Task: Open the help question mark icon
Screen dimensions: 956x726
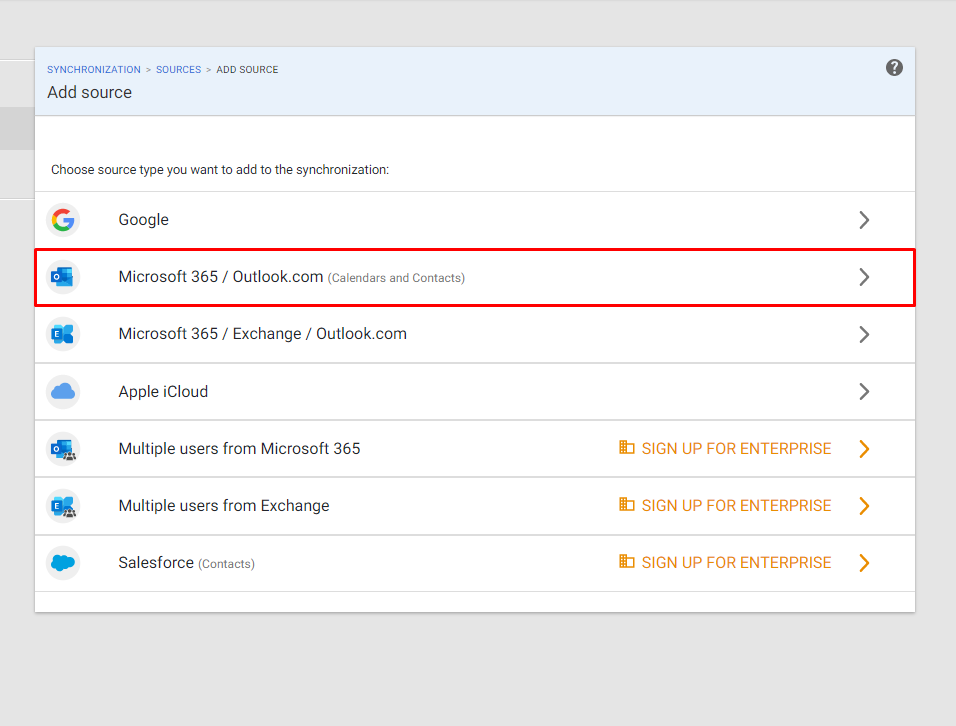Action: tap(894, 68)
